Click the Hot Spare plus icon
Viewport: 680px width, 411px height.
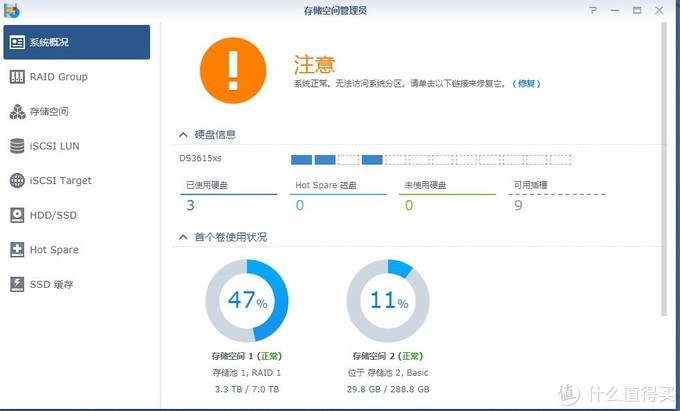click(x=17, y=250)
